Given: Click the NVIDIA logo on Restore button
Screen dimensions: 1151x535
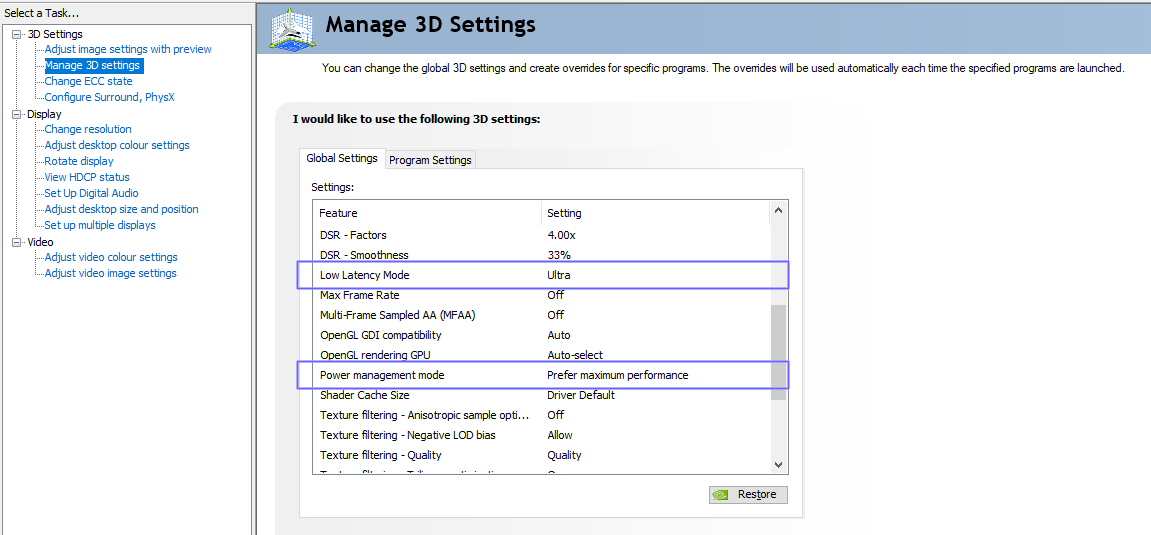Looking at the screenshot, I should point(722,495).
